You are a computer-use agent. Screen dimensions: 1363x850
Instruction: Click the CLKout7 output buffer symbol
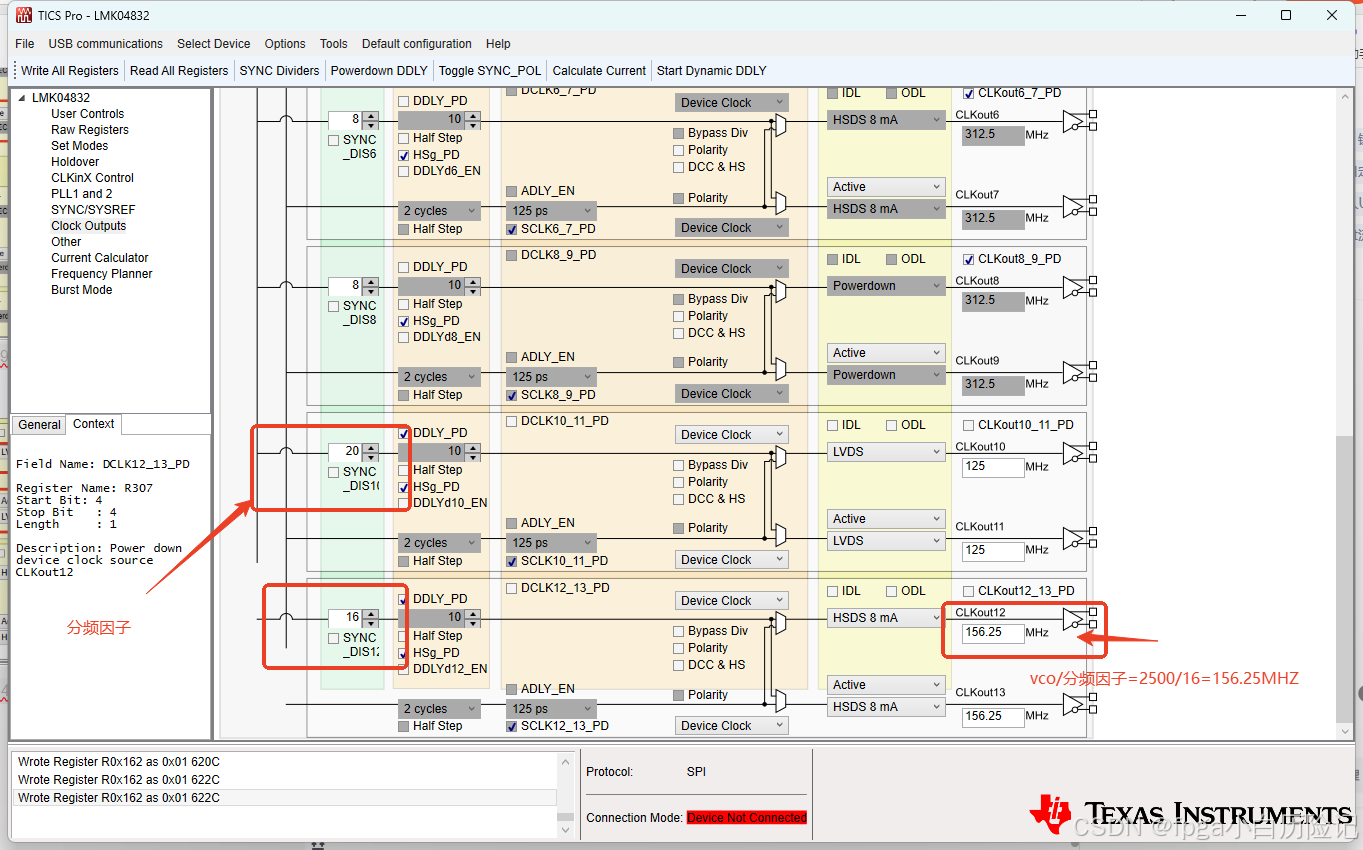(1074, 205)
